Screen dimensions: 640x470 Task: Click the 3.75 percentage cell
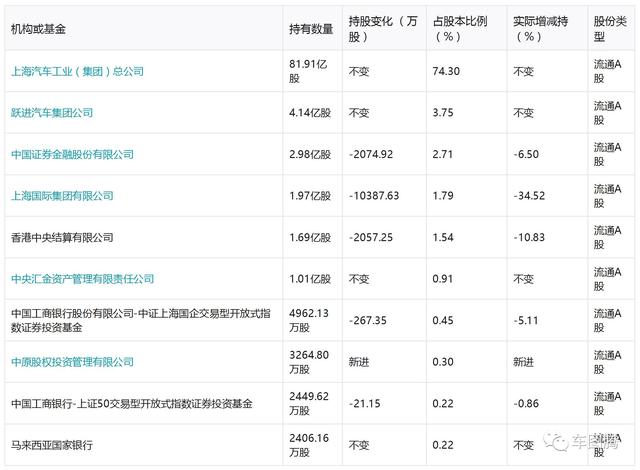443,113
